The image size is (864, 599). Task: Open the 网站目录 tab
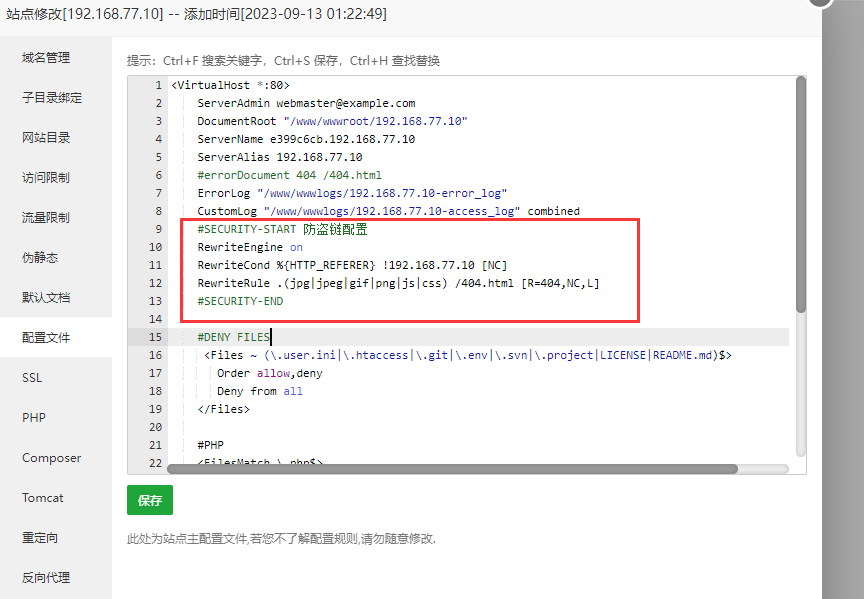click(45, 137)
